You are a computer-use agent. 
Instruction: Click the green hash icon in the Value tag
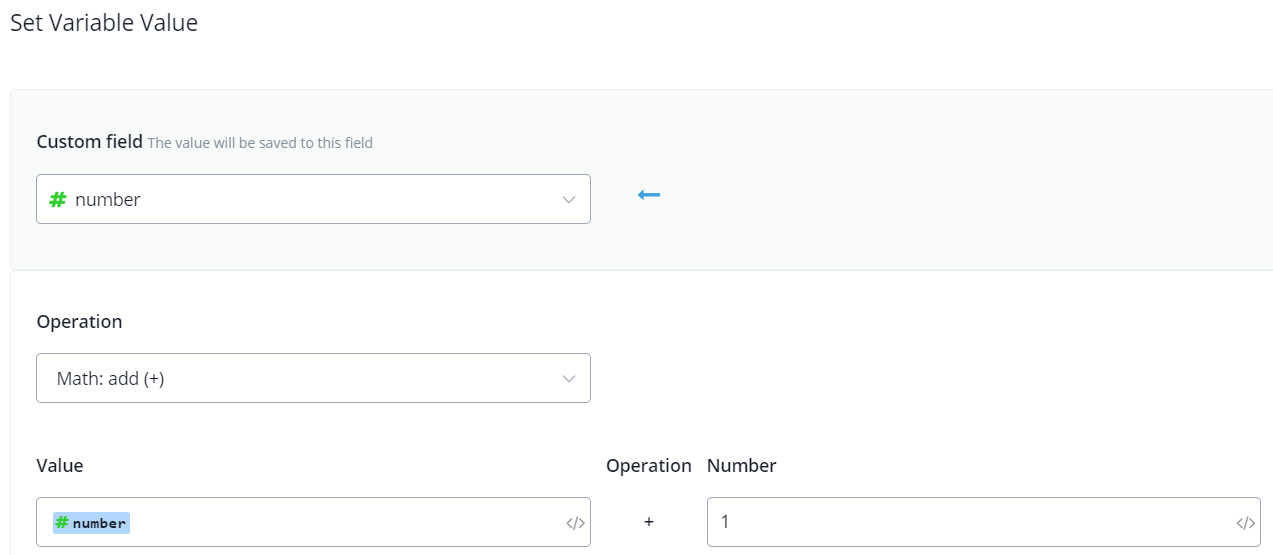point(62,522)
